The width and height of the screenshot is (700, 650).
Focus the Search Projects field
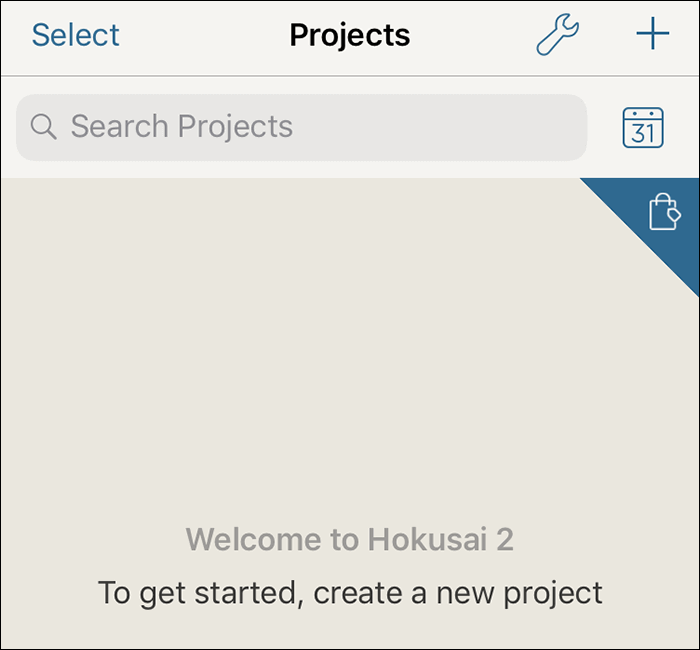(x=300, y=127)
